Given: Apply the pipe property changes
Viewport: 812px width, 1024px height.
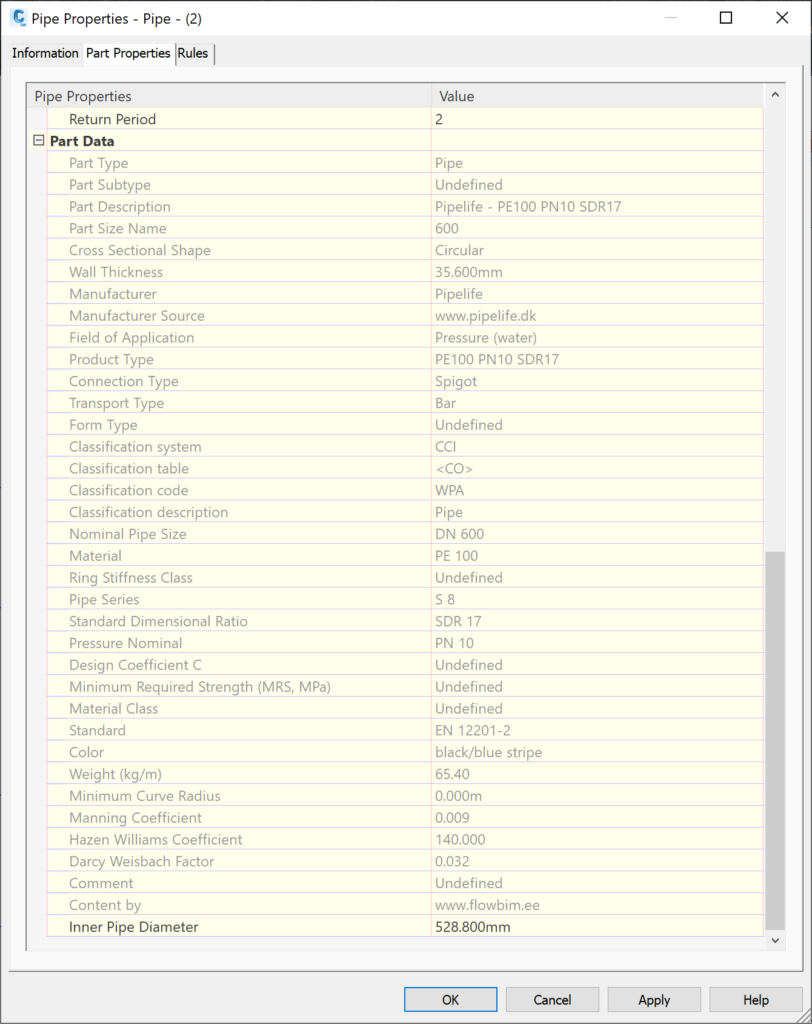Looking at the screenshot, I should click(x=654, y=999).
